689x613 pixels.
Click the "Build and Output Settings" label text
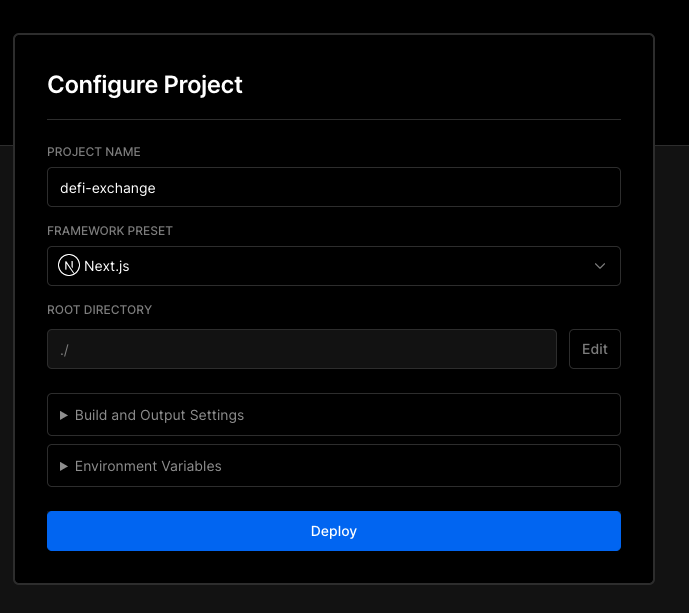pyautogui.click(x=159, y=415)
